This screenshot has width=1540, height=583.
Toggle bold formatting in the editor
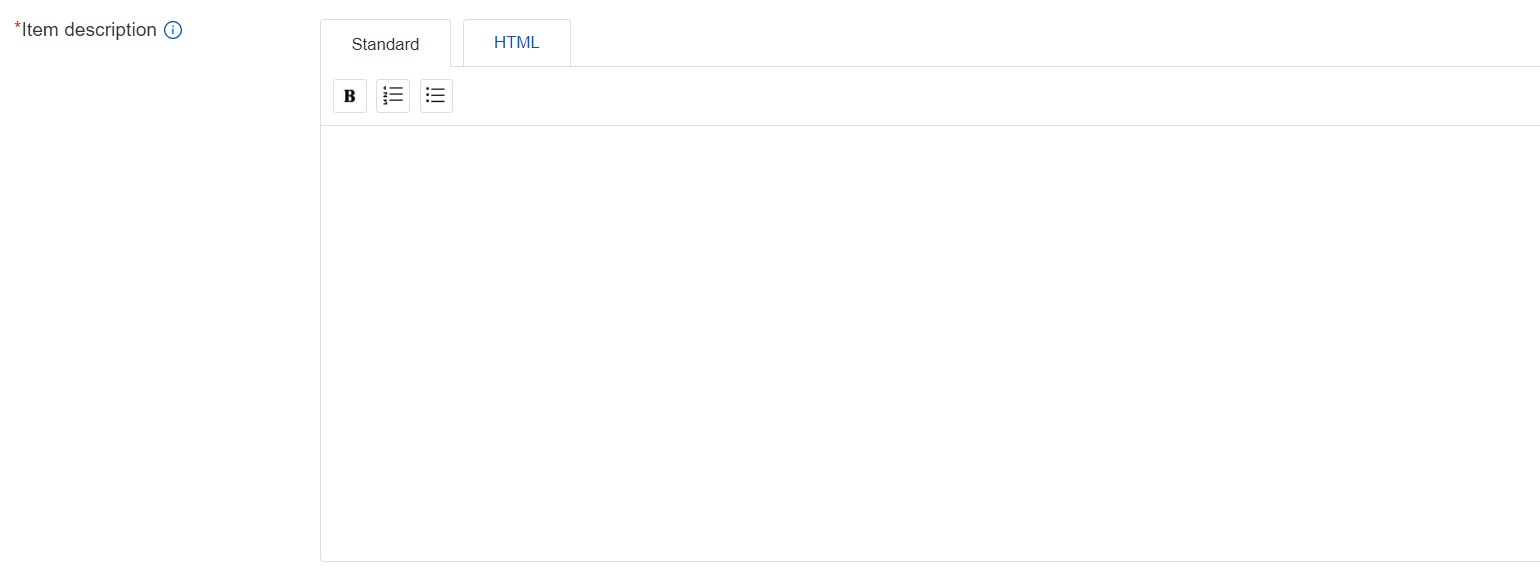click(350, 96)
